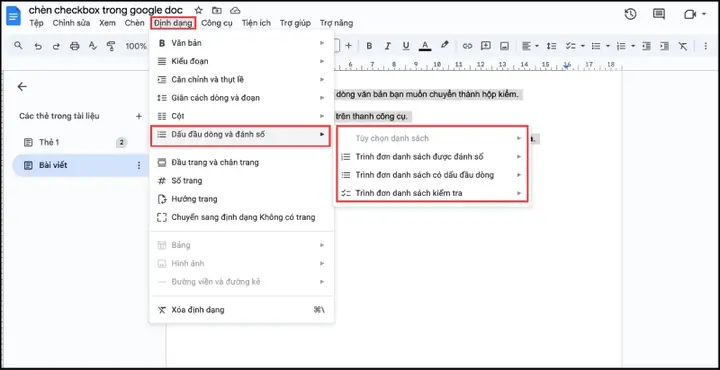Close the tabs sidebar with back arrow
The height and width of the screenshot is (370, 720).
pos(22,86)
